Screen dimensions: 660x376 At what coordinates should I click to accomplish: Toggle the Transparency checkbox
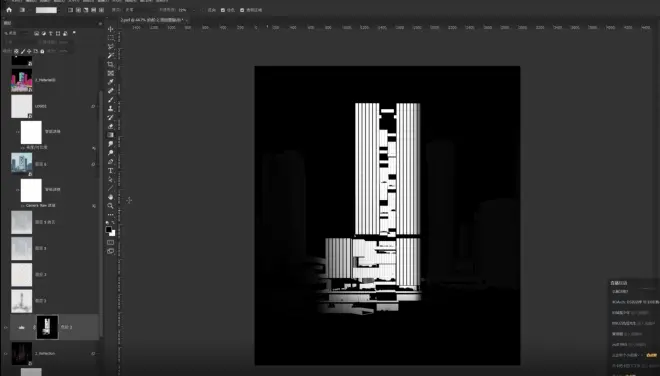(242, 10)
